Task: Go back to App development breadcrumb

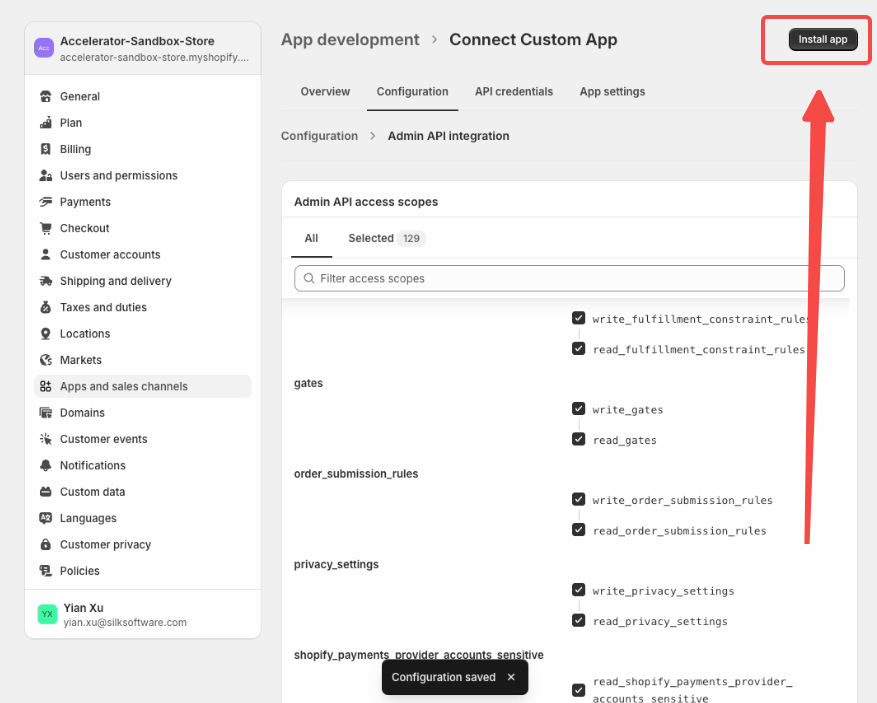Action: pos(350,40)
